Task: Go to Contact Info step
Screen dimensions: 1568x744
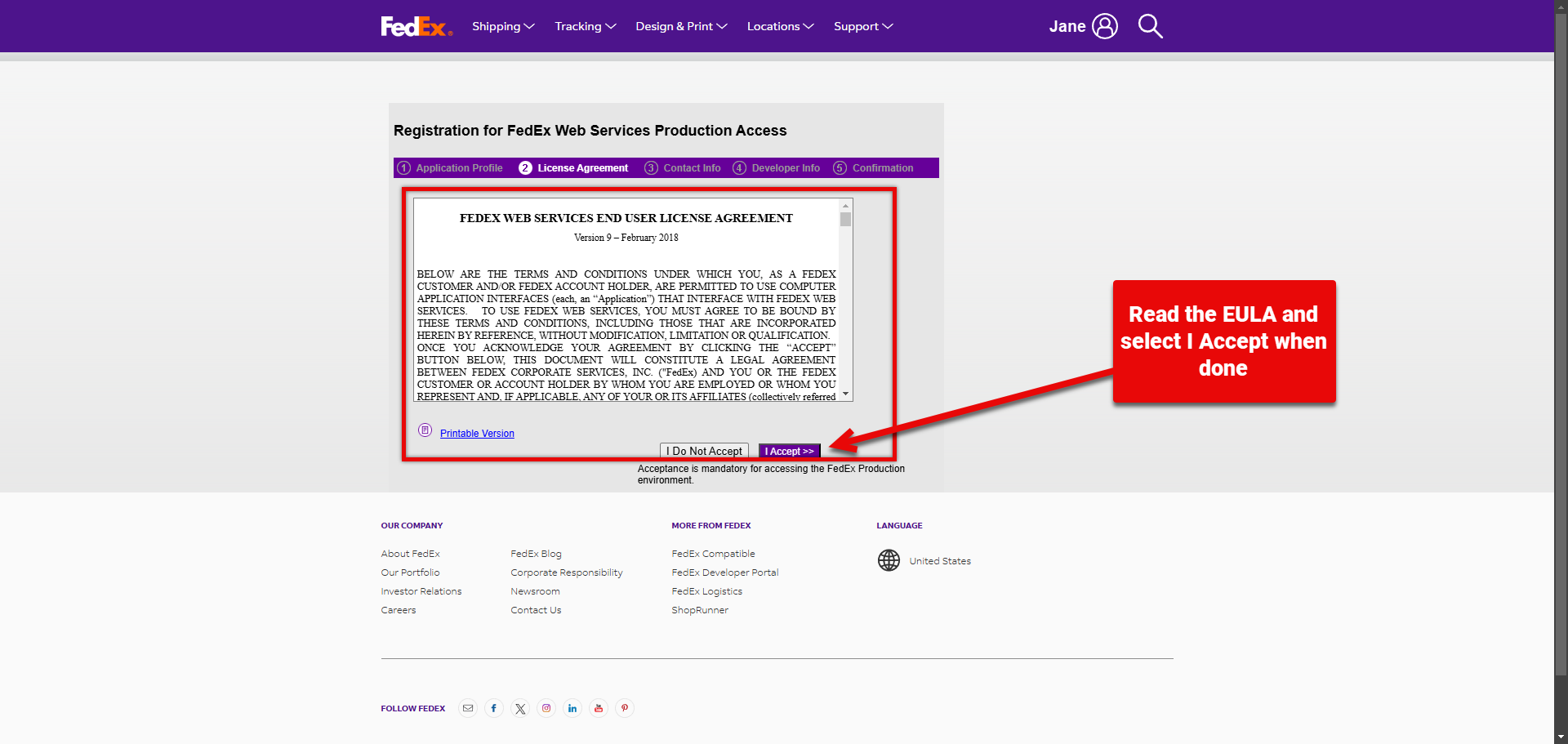Action: 683,167
